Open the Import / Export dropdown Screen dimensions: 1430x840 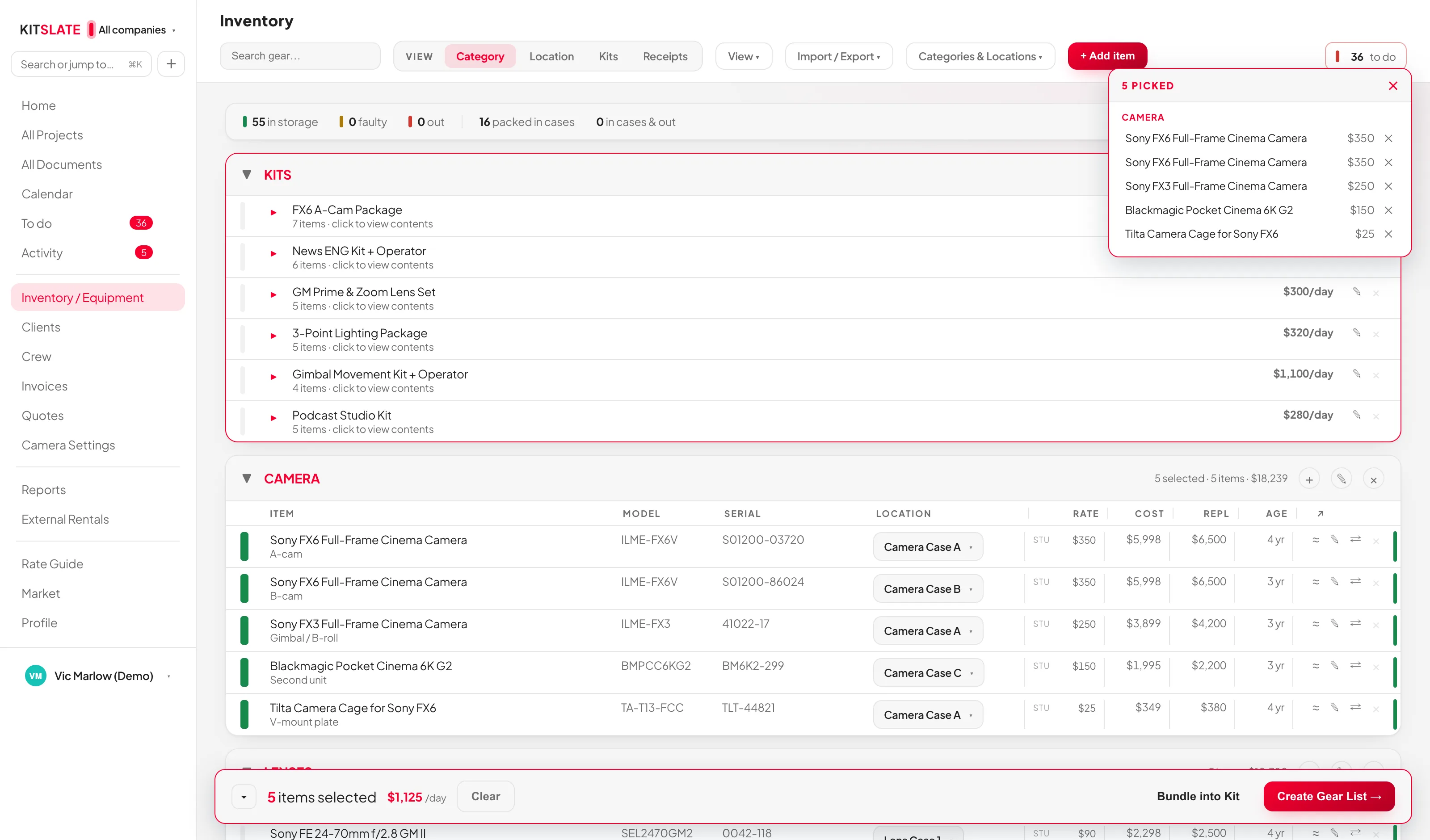point(839,56)
